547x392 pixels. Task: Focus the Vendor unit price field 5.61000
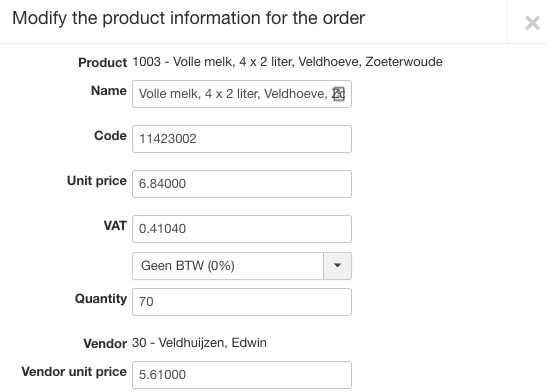242,375
